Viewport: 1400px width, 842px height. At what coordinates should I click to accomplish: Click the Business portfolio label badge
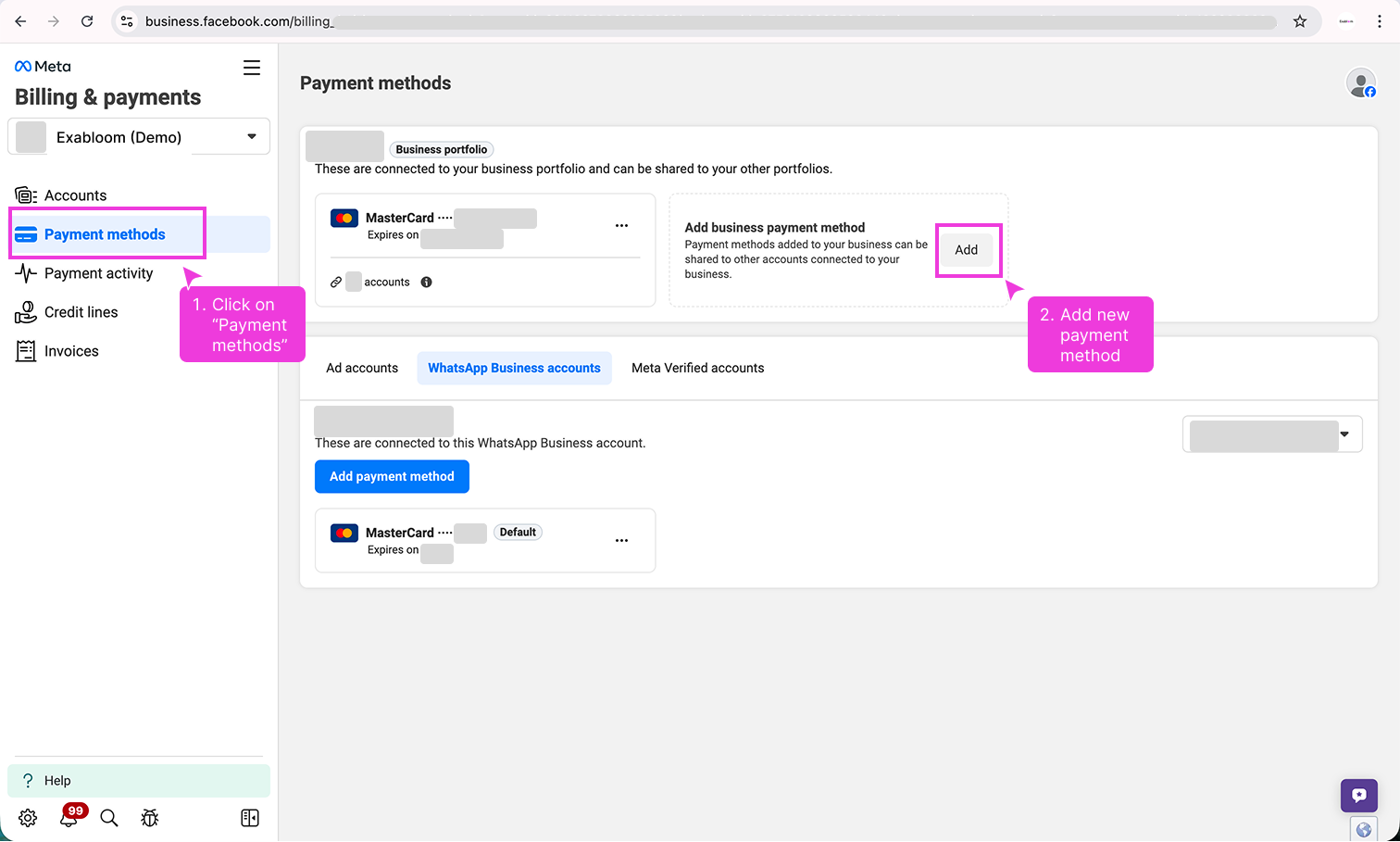click(442, 149)
